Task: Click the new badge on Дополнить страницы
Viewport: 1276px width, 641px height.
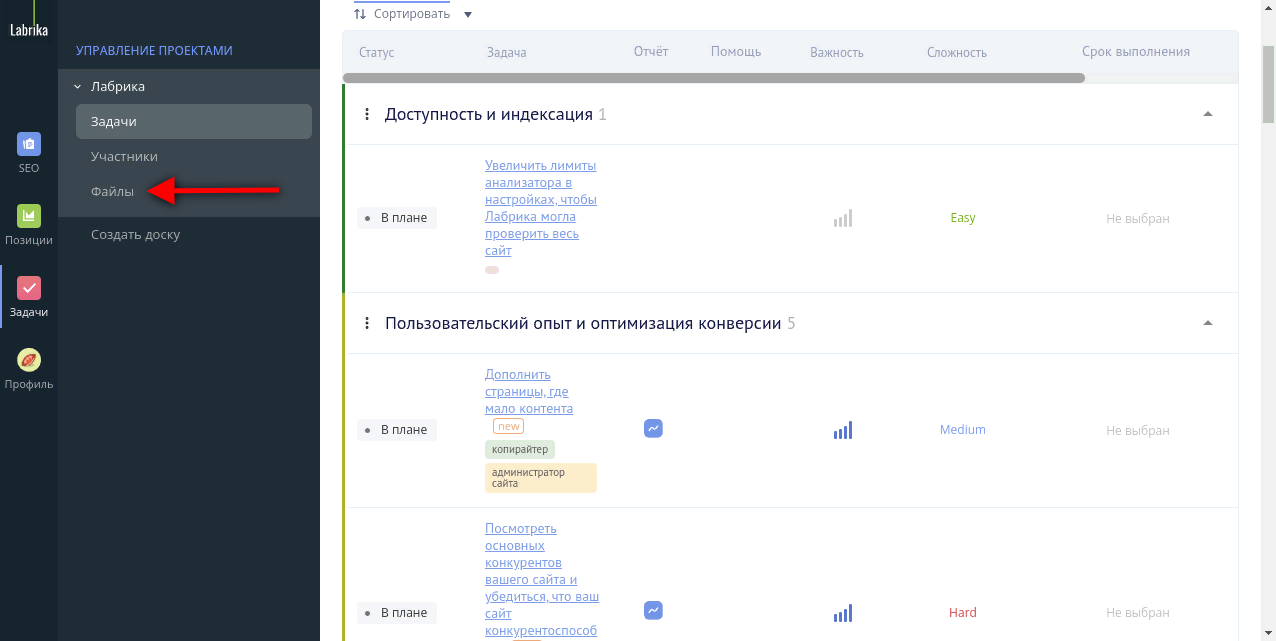Action: click(509, 426)
